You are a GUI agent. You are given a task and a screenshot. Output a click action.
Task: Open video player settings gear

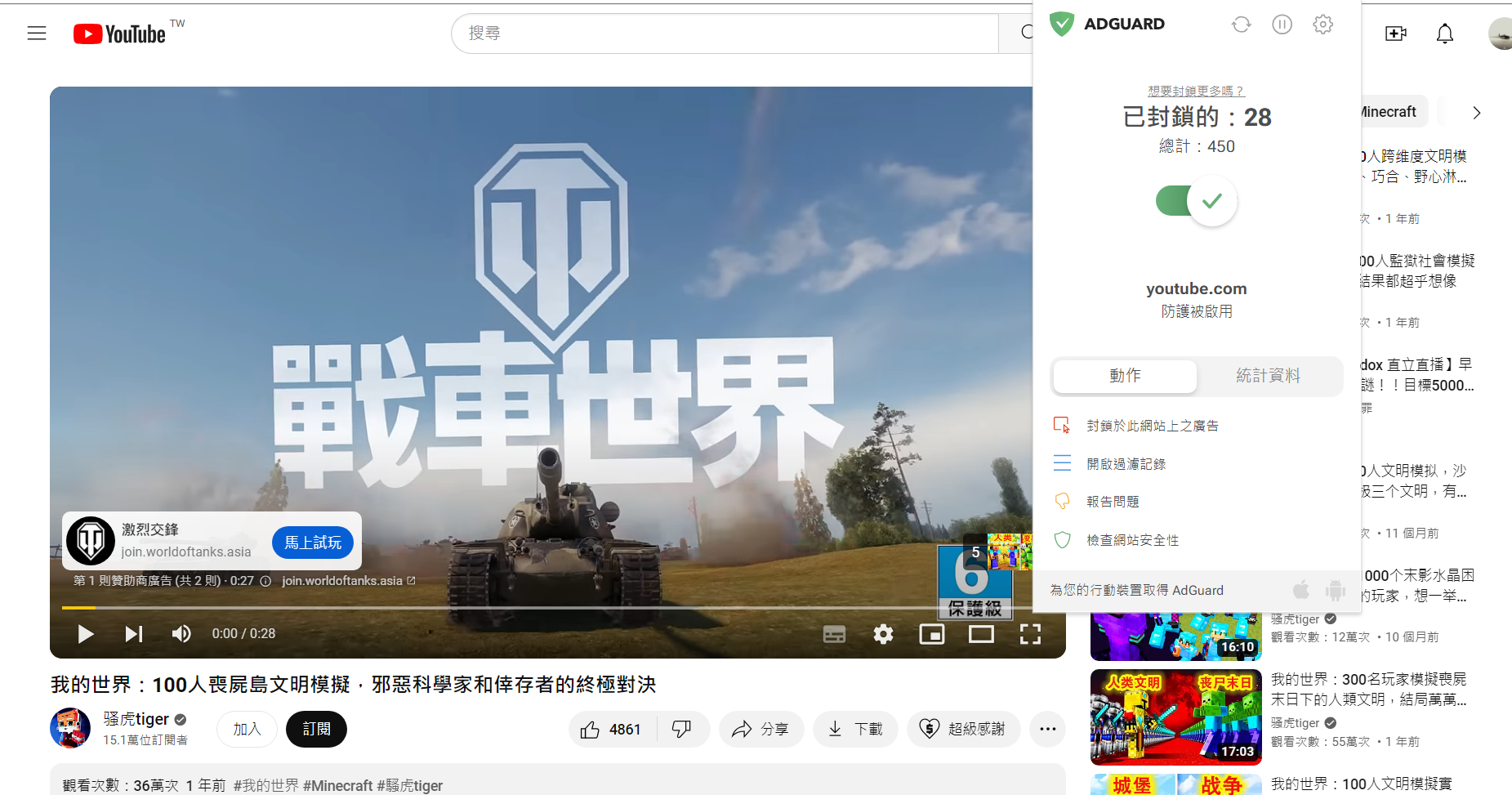(x=883, y=634)
